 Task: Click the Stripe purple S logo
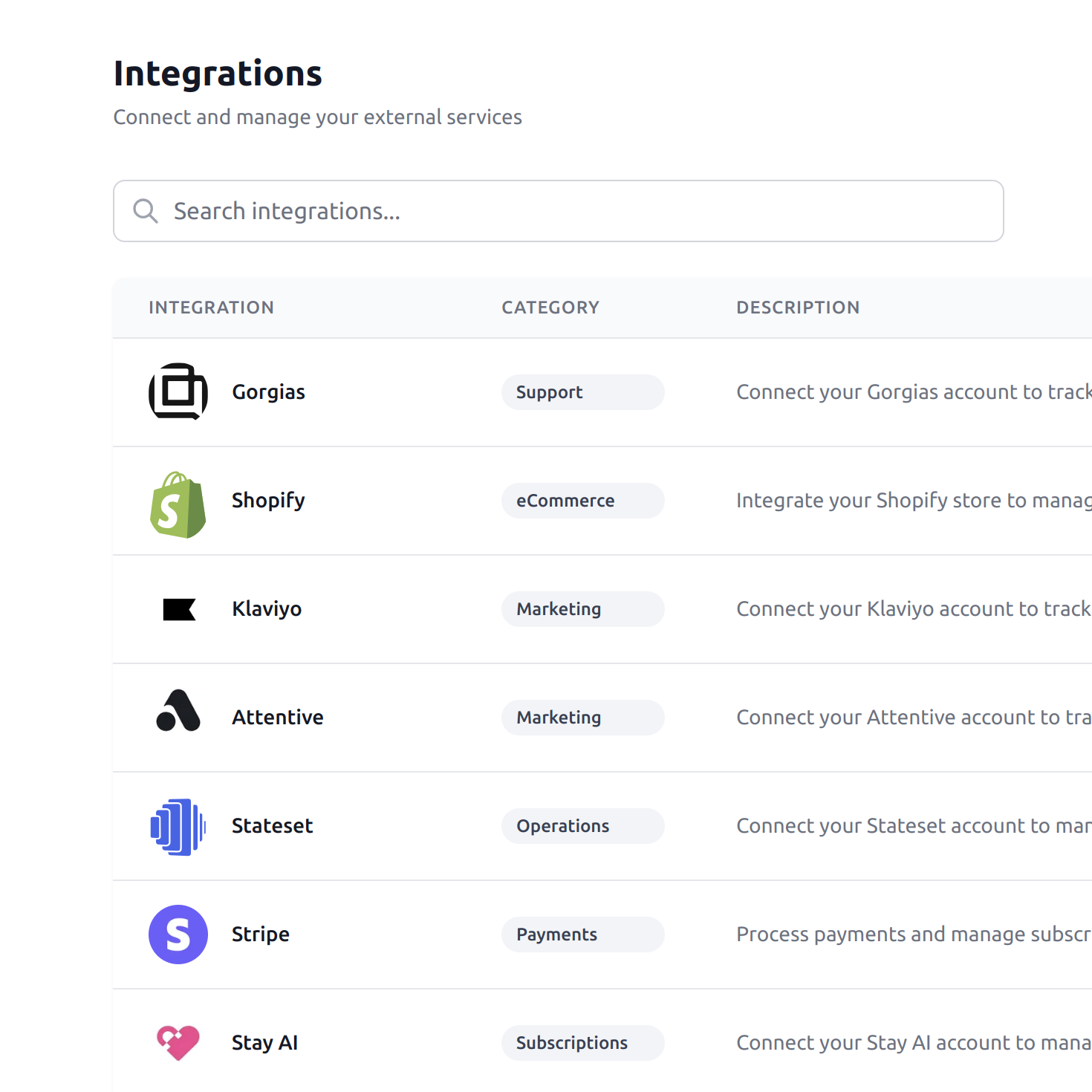(178, 935)
